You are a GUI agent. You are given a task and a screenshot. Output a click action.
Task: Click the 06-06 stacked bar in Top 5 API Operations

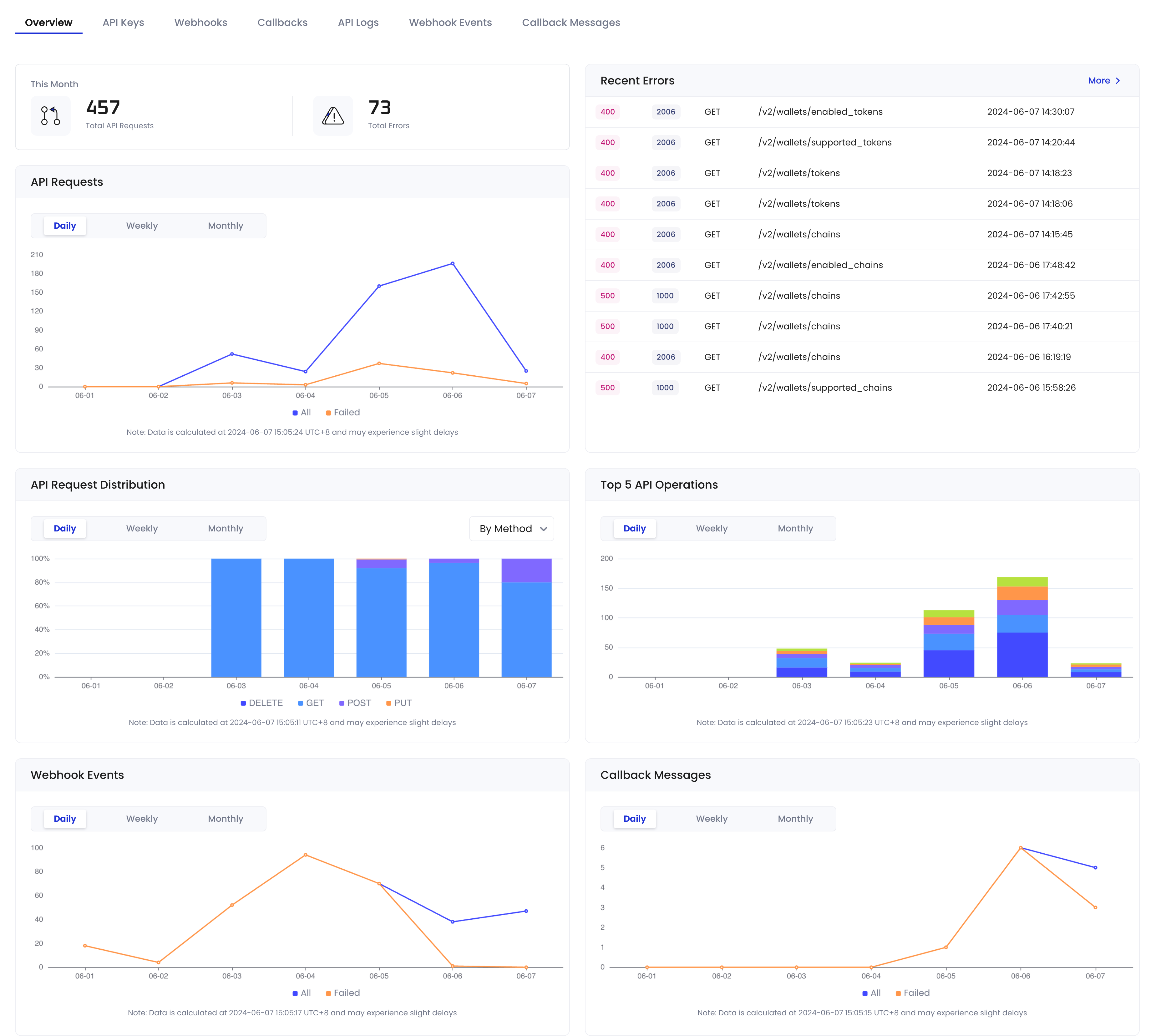tap(1022, 627)
